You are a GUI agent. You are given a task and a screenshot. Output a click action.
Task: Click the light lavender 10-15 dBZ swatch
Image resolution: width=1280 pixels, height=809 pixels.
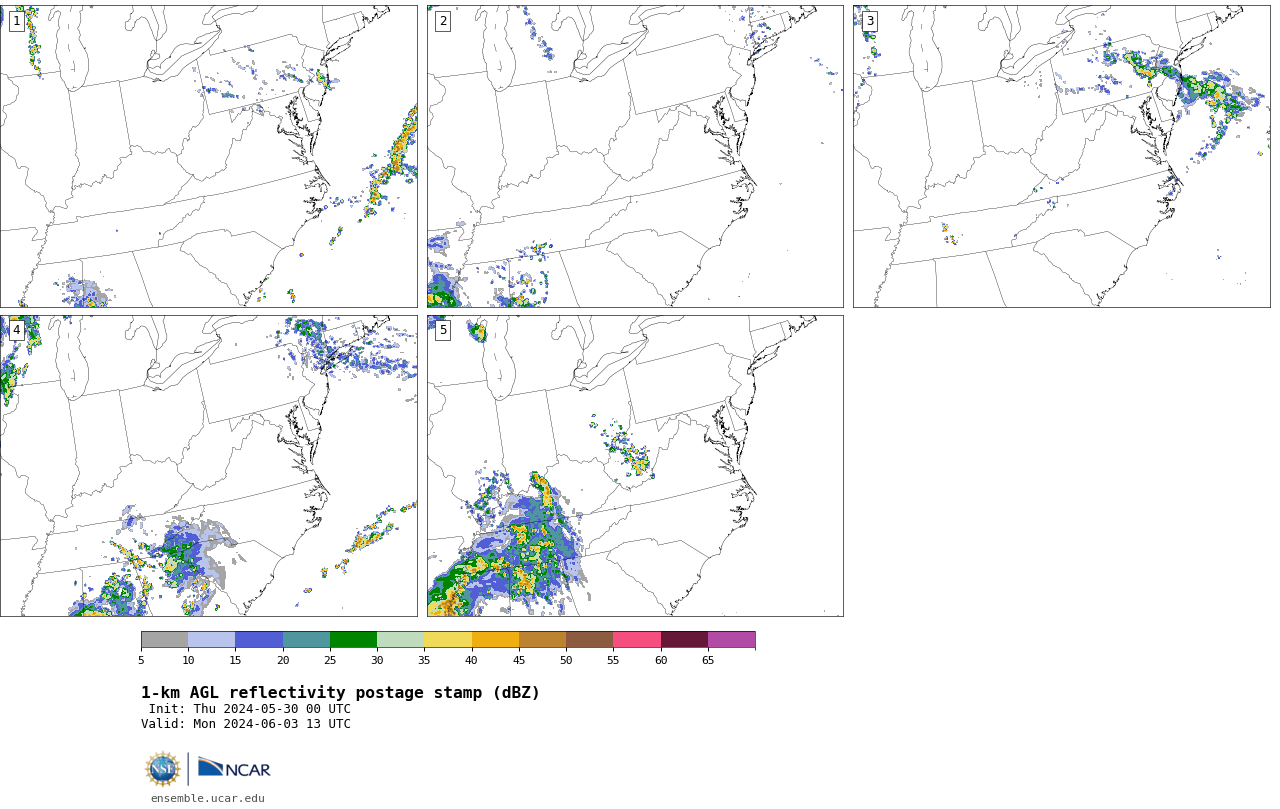pyautogui.click(x=211, y=640)
